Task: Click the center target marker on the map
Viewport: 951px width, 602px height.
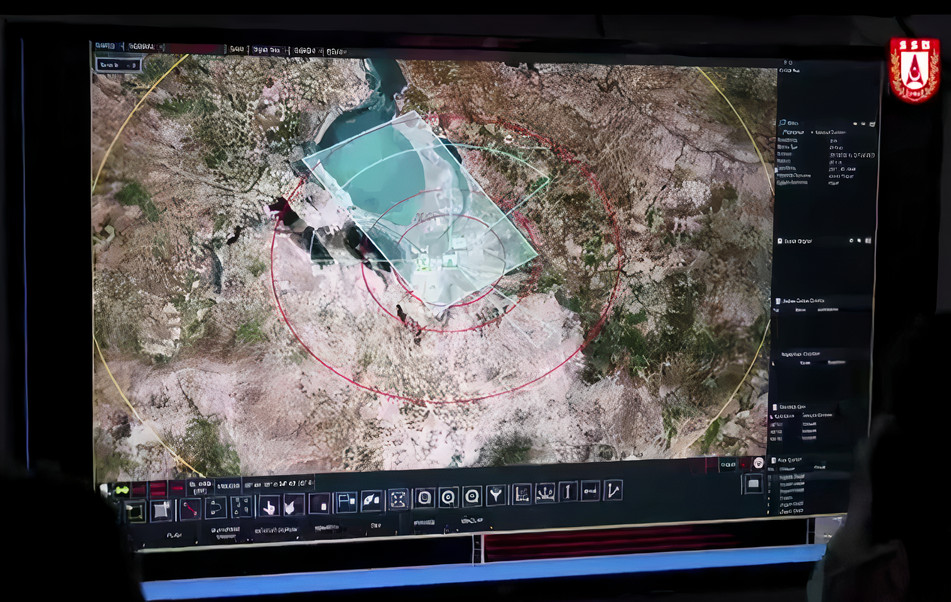Action: [x=424, y=262]
